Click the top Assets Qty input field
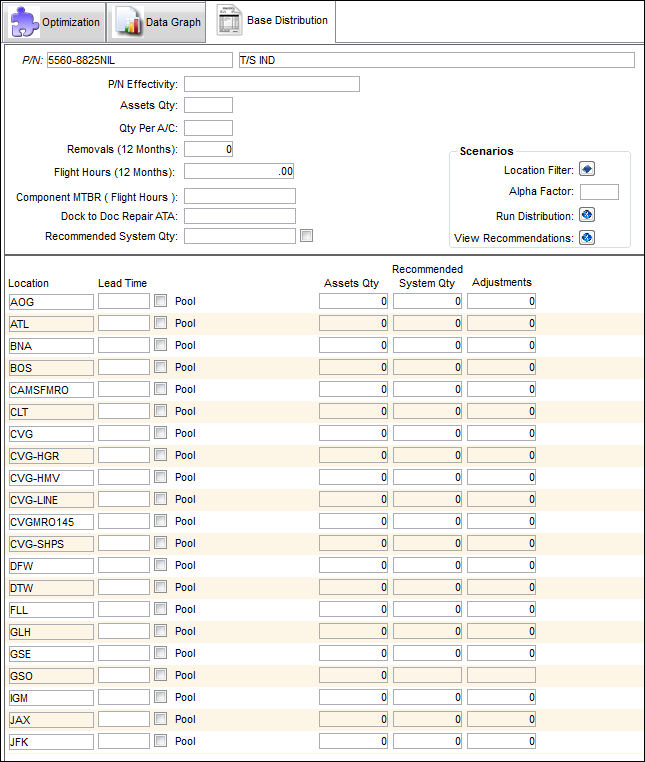This screenshot has width=645, height=762. [x=208, y=105]
